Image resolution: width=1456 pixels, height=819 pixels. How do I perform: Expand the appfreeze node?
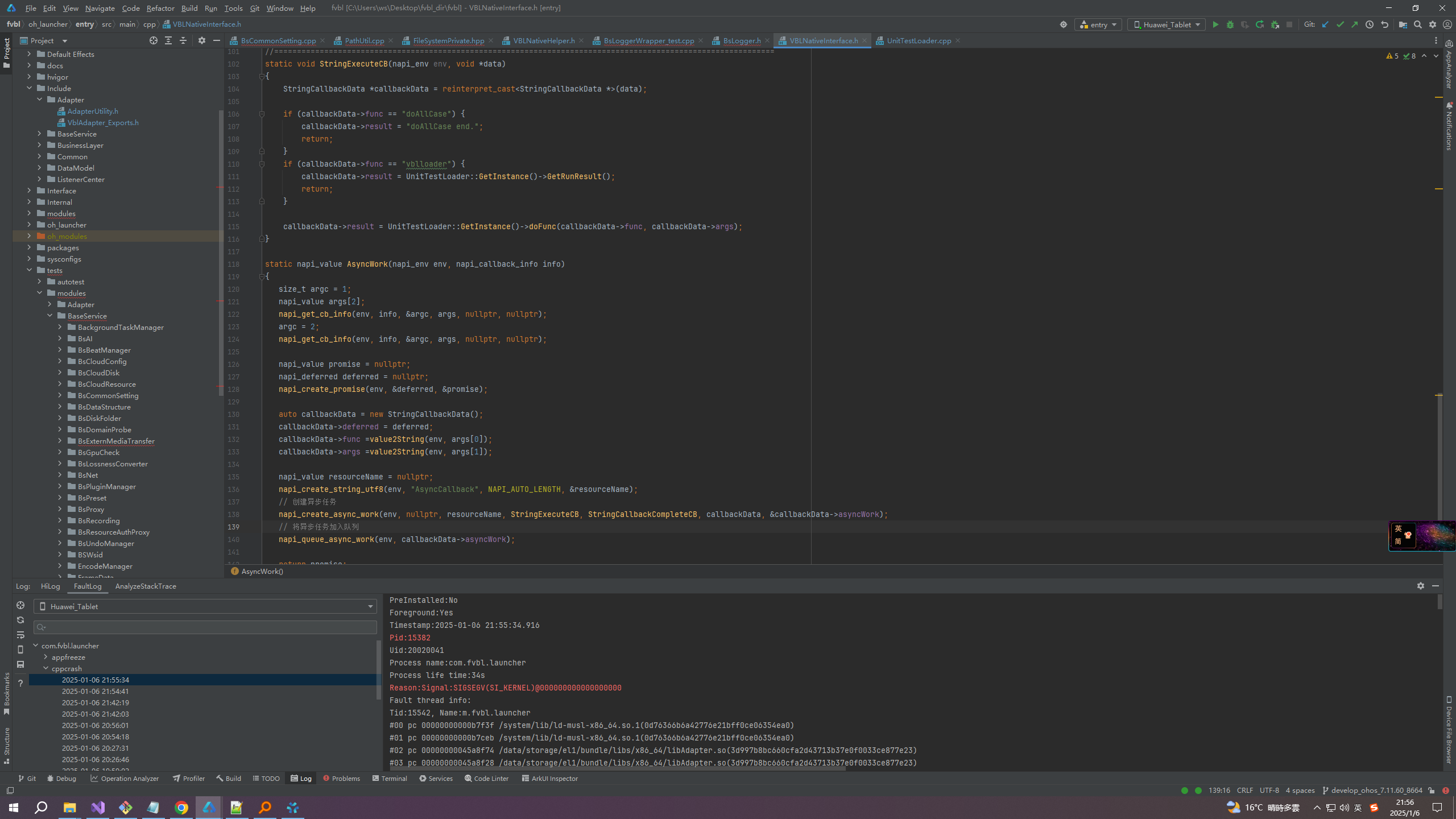click(46, 657)
